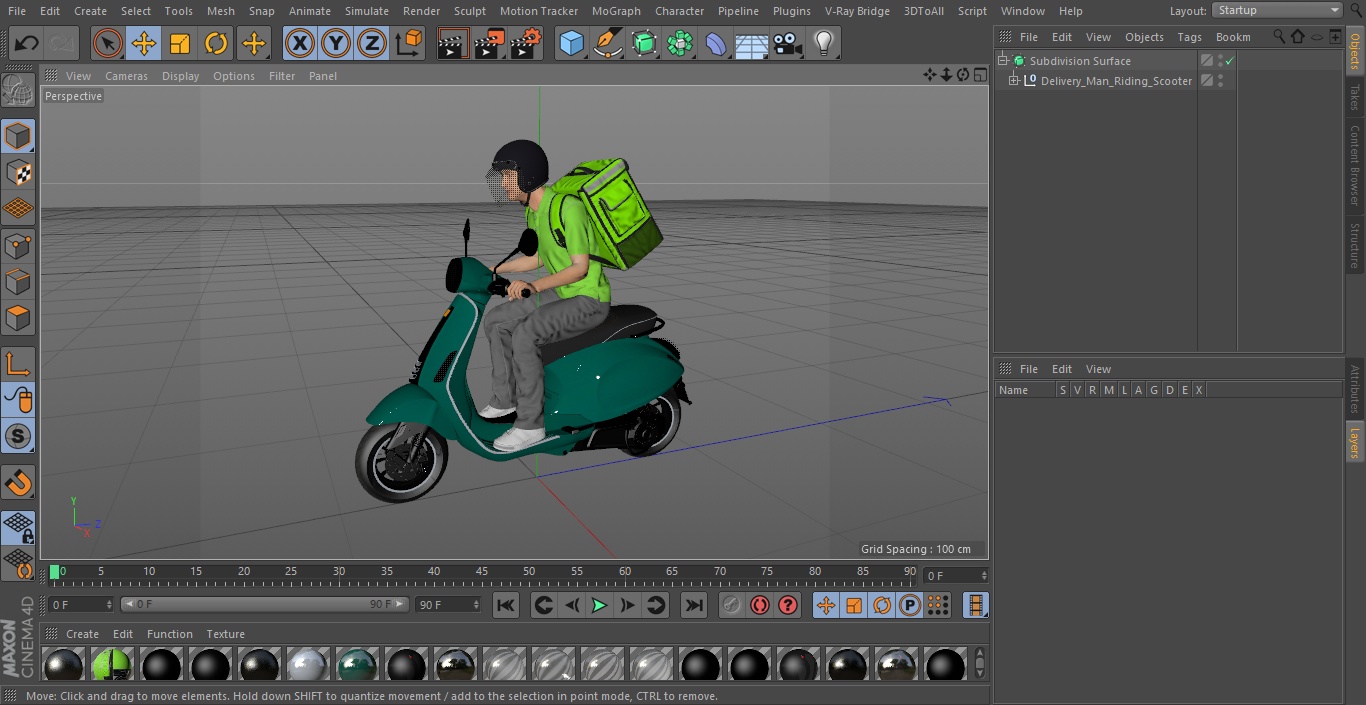Click frame 45 on the timeline ruler
Image resolution: width=1366 pixels, height=705 pixels.
pos(482,573)
